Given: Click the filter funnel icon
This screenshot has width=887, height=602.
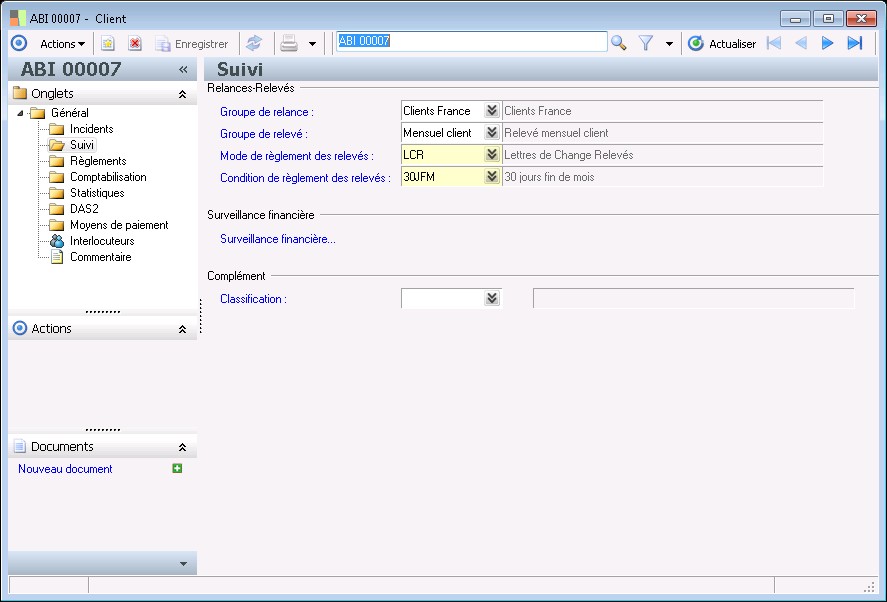Looking at the screenshot, I should 646,43.
